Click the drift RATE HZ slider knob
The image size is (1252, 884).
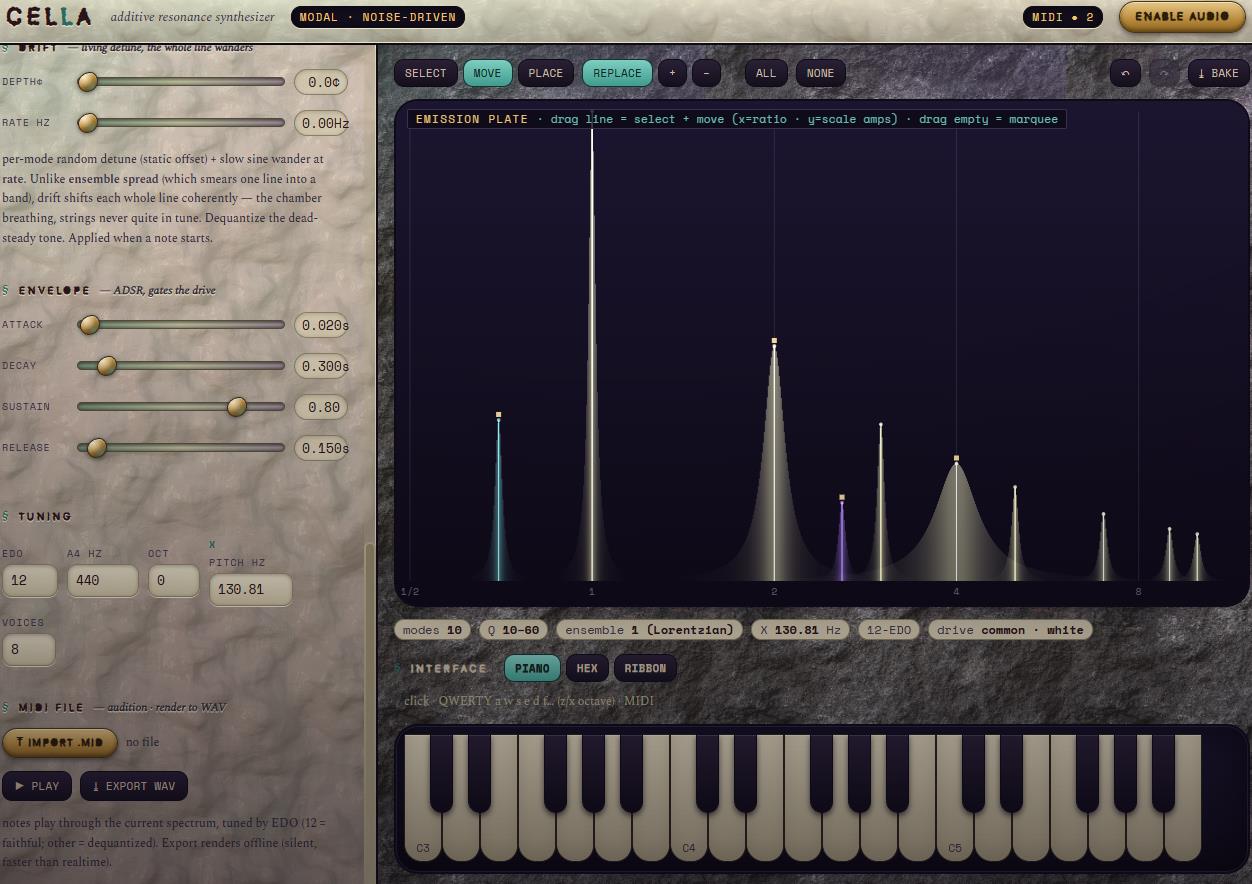coord(88,123)
